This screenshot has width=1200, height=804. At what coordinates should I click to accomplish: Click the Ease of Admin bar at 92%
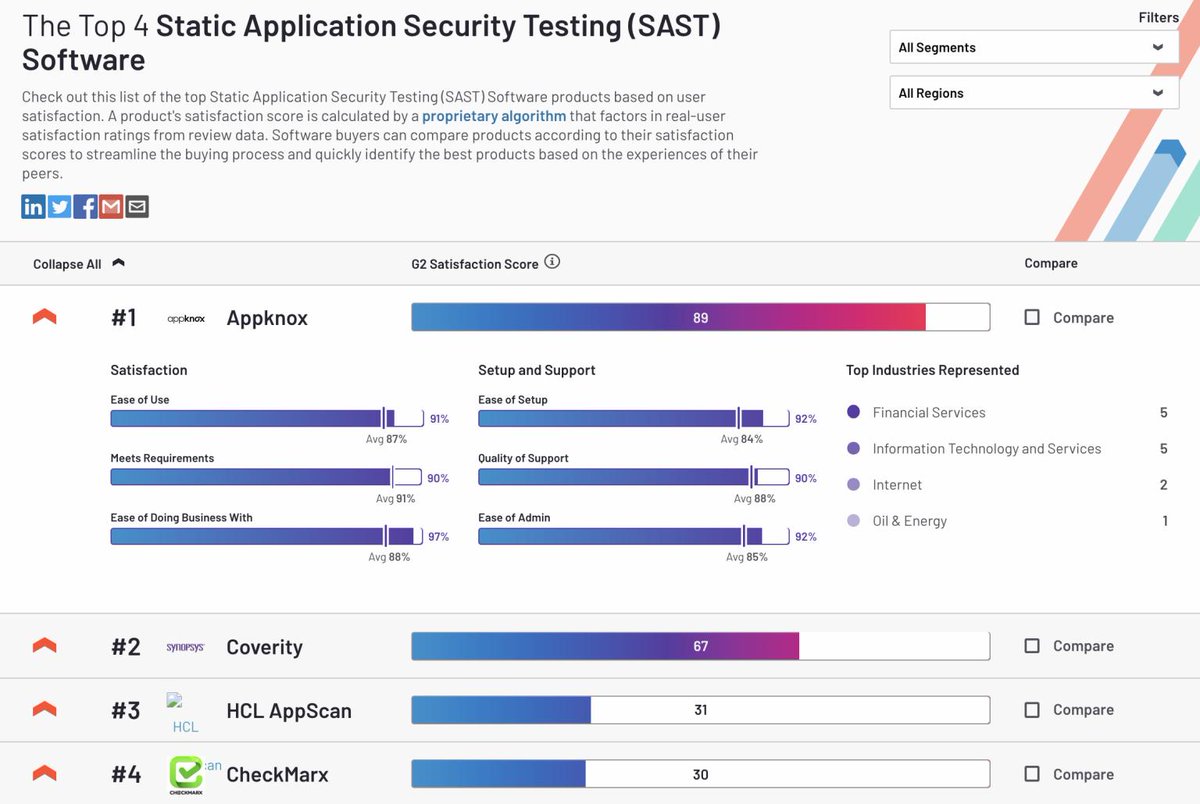[x=634, y=536]
